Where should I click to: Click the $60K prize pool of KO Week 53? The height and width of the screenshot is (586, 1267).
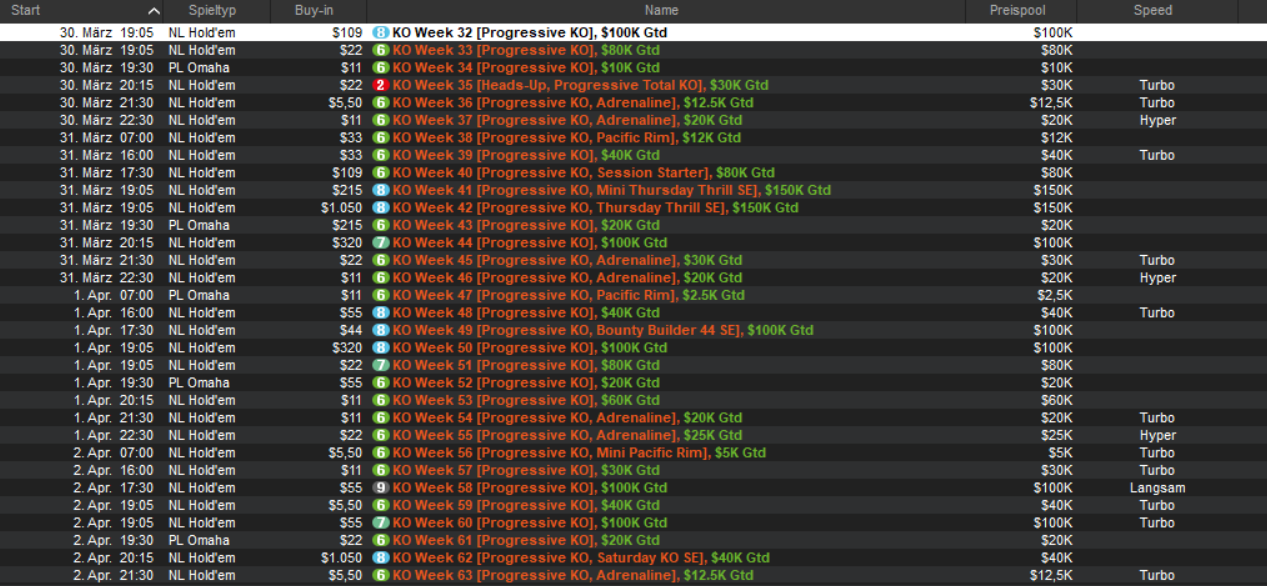click(x=1057, y=400)
